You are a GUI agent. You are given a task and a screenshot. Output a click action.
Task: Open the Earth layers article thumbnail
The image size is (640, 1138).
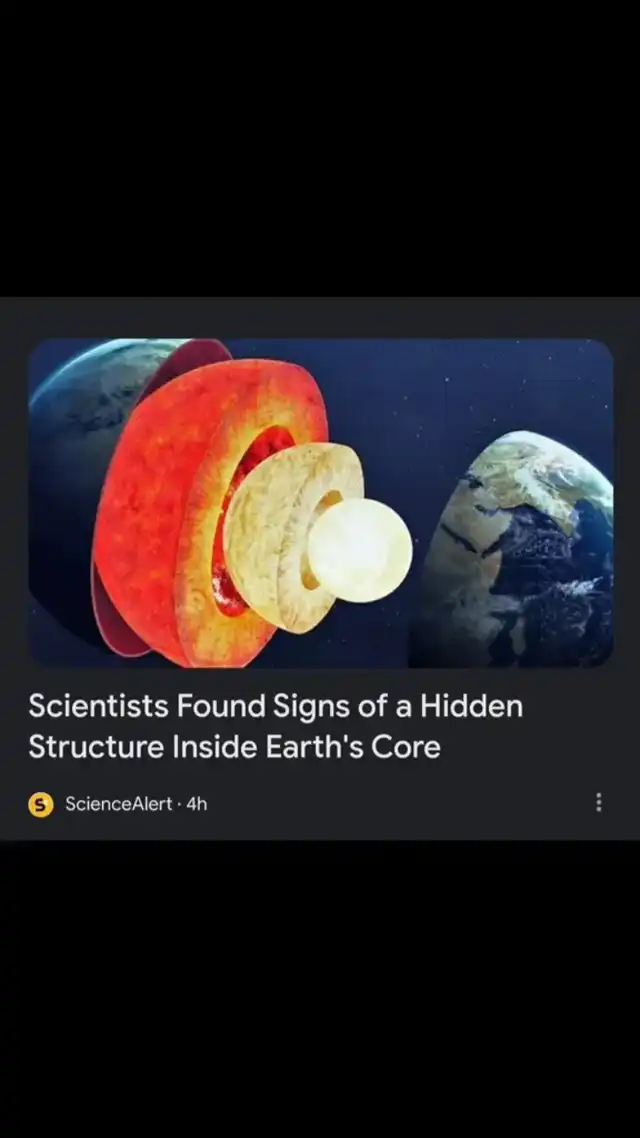pos(320,502)
